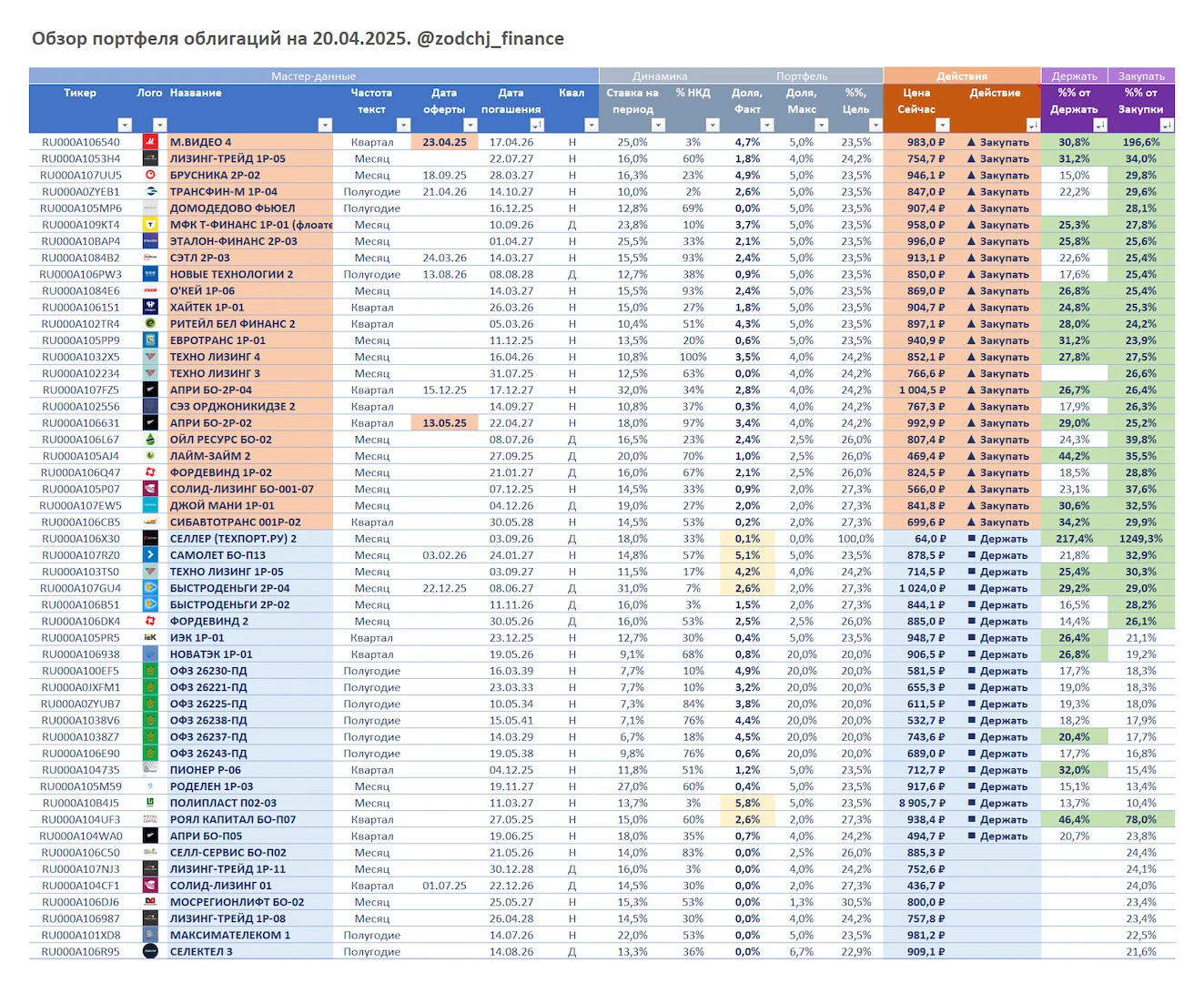Click the ОФЗ 26230-ПД emblem icon
This screenshot has height=983, width=1204.
150,671
